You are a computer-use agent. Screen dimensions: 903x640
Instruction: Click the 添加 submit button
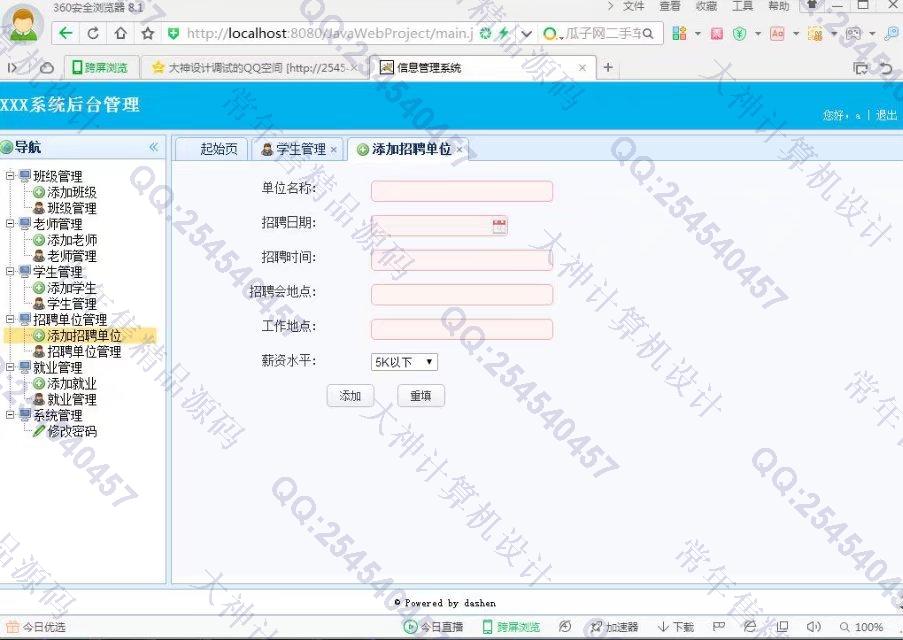(350, 396)
